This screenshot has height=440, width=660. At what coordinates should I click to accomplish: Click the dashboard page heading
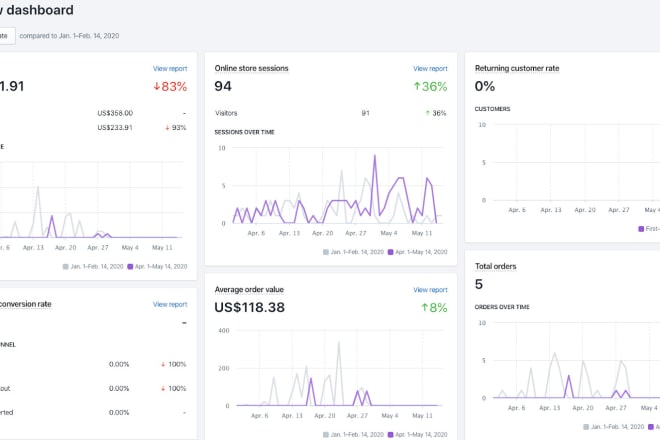37,10
